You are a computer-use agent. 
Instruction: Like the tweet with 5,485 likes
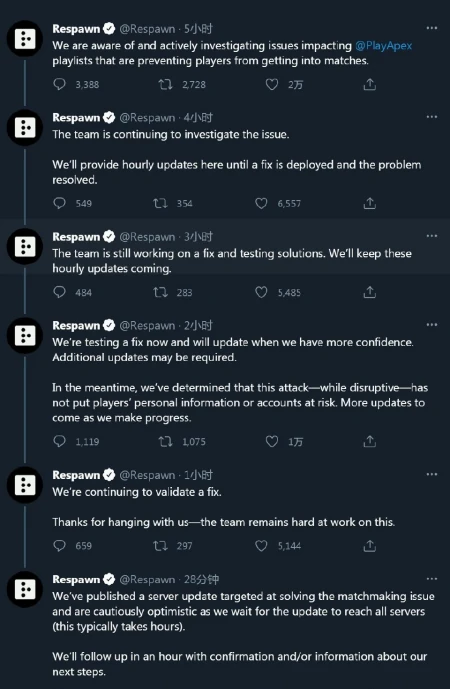click(261, 292)
